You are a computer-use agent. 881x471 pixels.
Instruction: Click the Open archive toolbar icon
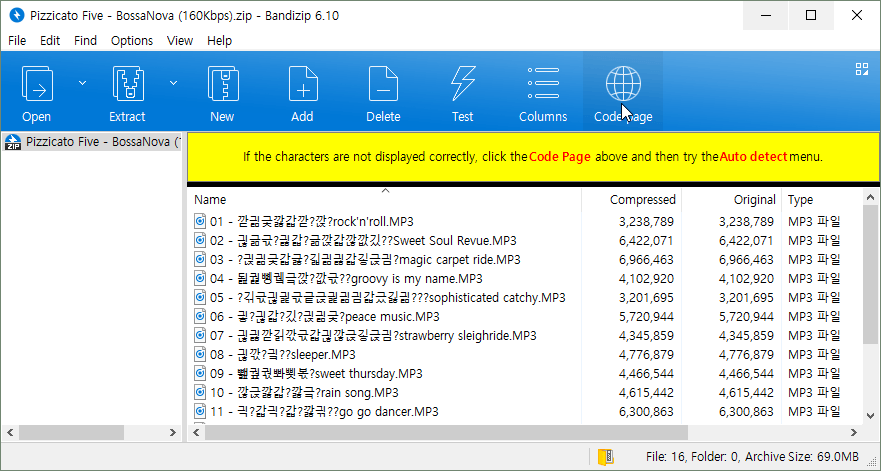[37, 85]
